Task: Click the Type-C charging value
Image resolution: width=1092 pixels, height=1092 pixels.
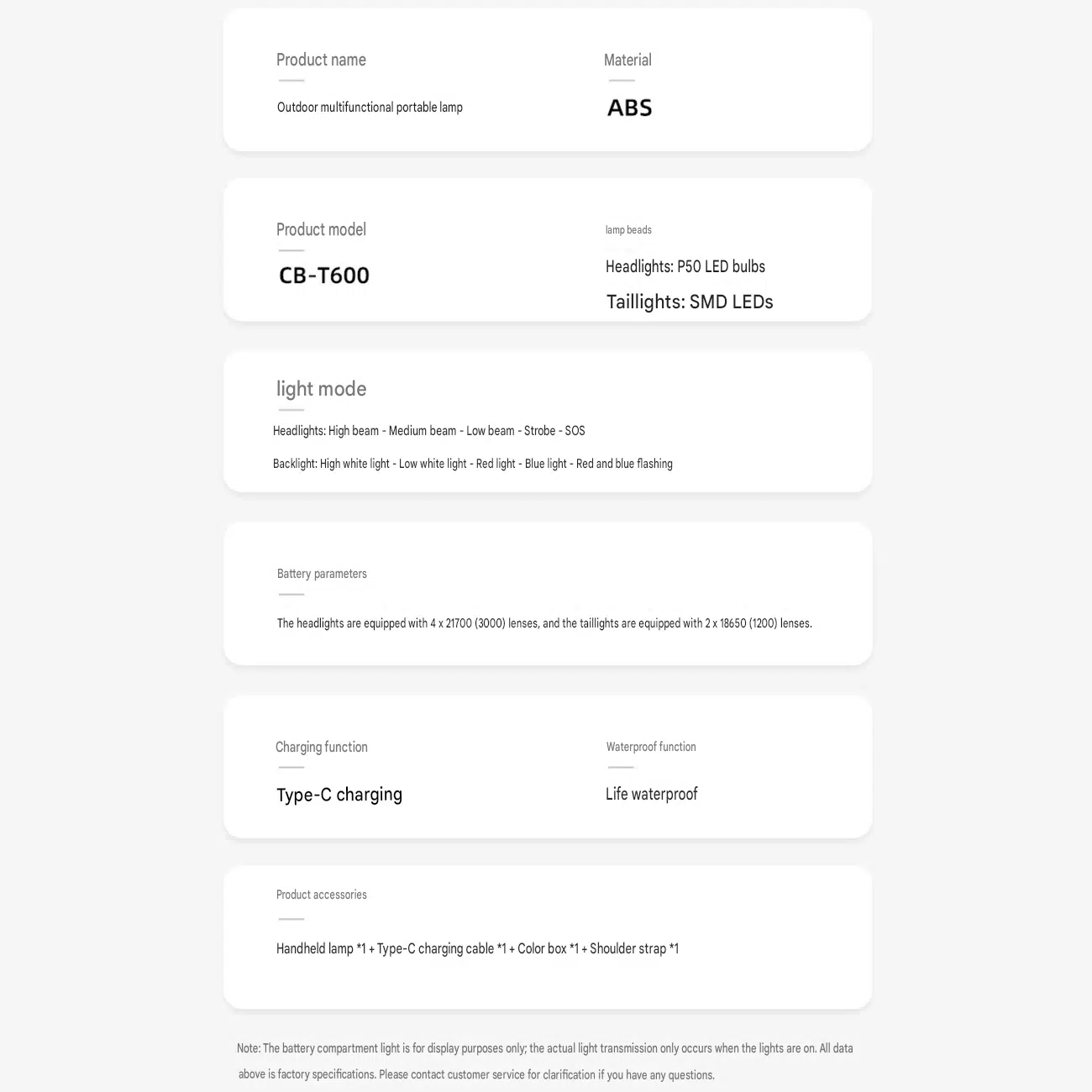Action: pyautogui.click(x=339, y=795)
